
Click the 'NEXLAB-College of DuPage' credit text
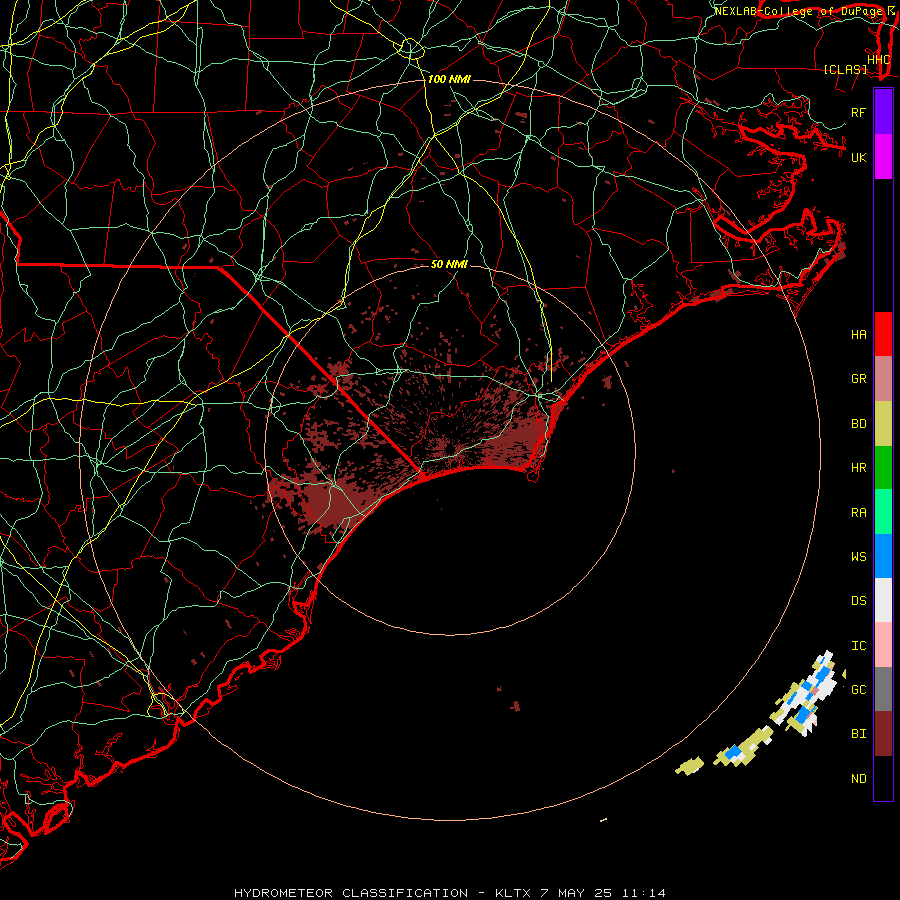click(798, 11)
